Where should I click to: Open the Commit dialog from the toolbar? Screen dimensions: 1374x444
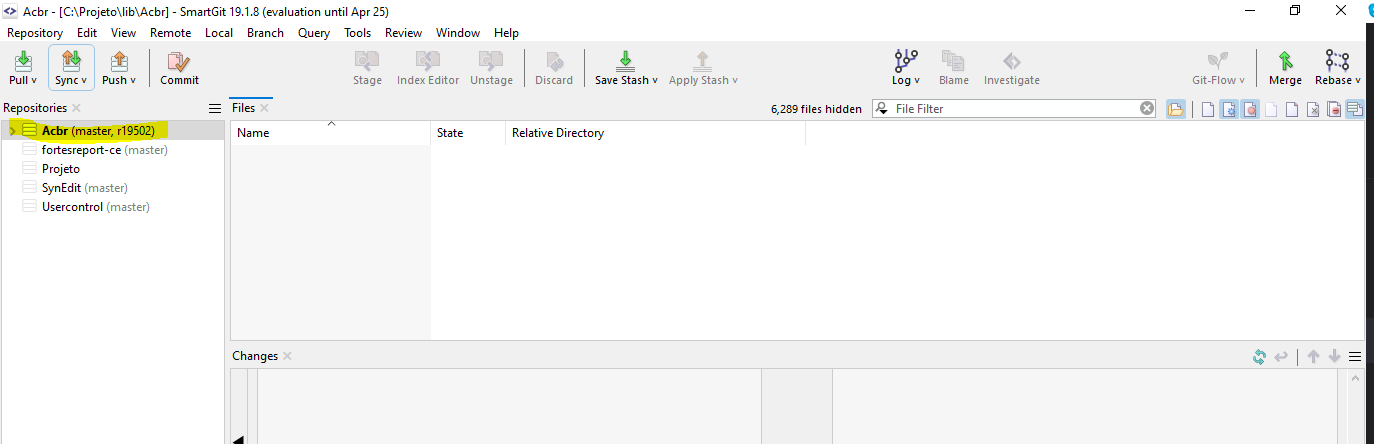coord(180,67)
